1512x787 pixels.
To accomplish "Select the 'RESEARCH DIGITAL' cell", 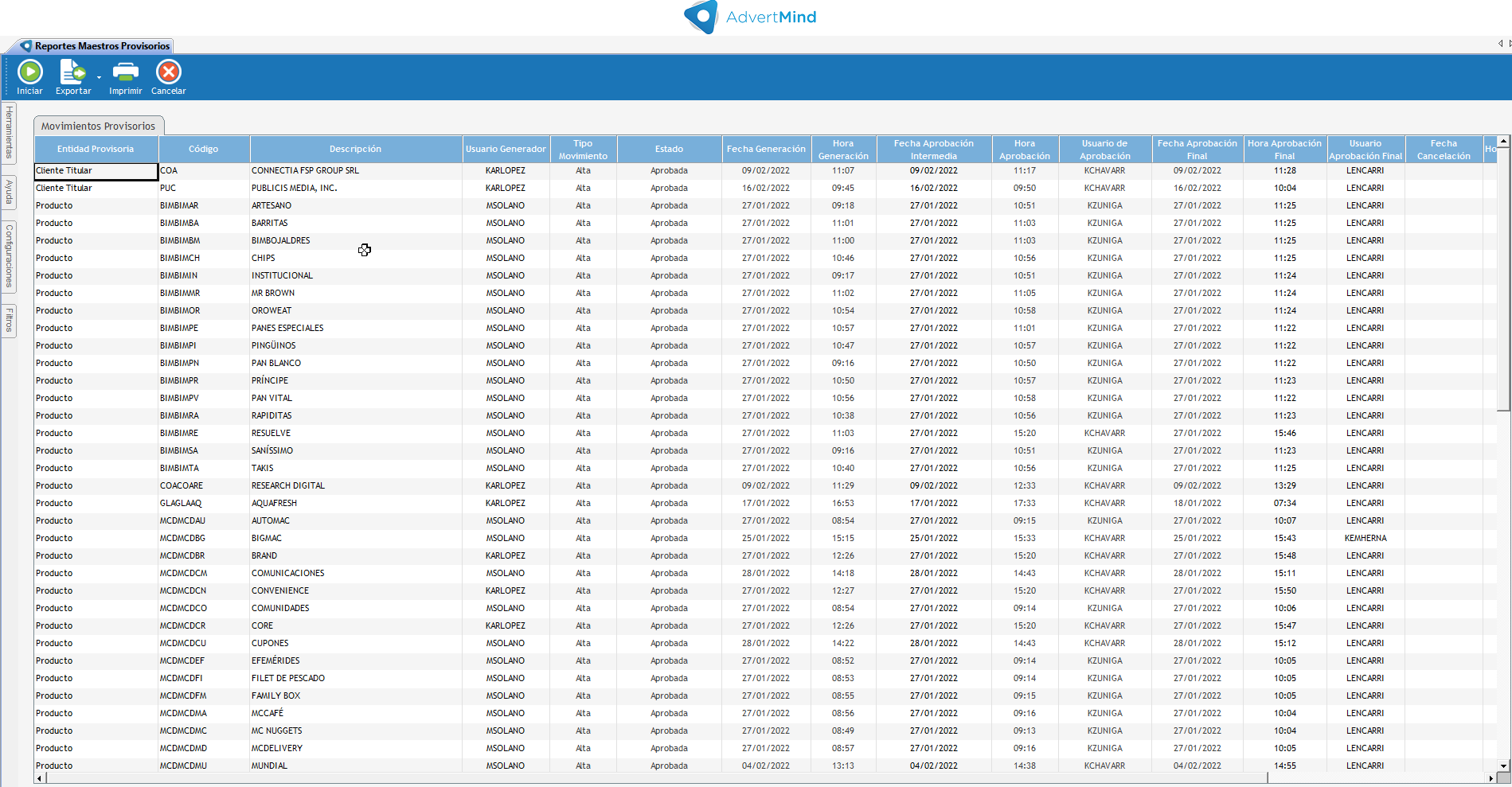I will 356,485.
